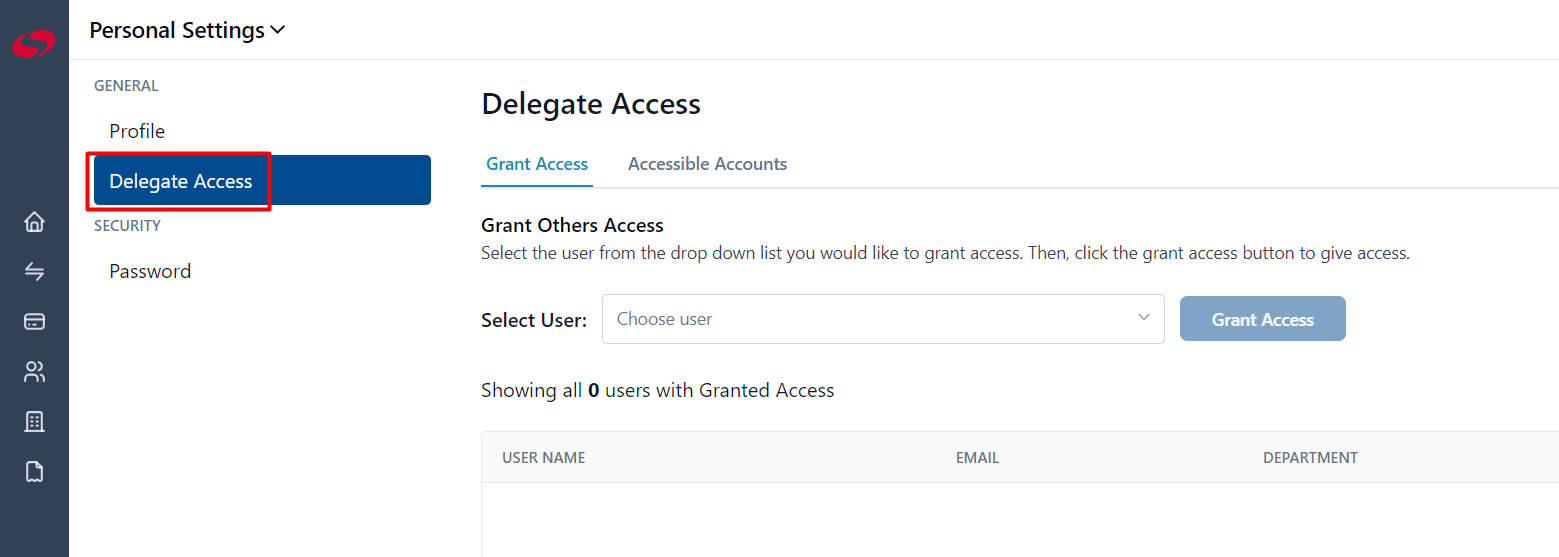Expand the Personal Settings header dropdown
The height and width of the screenshot is (557, 1559).
pyautogui.click(x=187, y=31)
